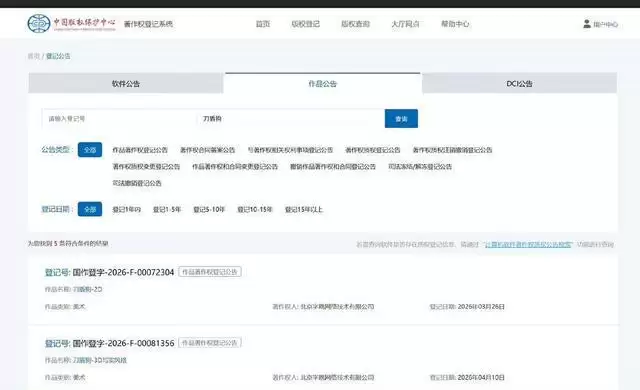This screenshot has height=390, width=640.
Task: Select the 作品公告 tab
Action: pos(322,84)
